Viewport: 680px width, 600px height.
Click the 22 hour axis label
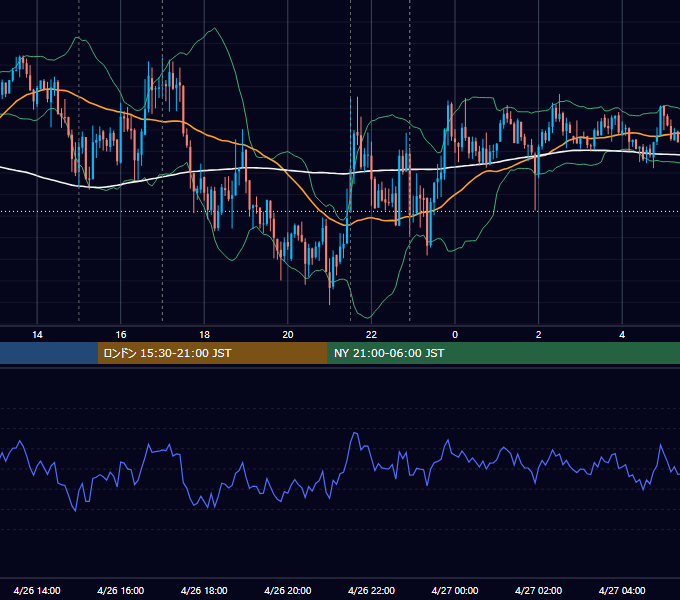(x=371, y=335)
